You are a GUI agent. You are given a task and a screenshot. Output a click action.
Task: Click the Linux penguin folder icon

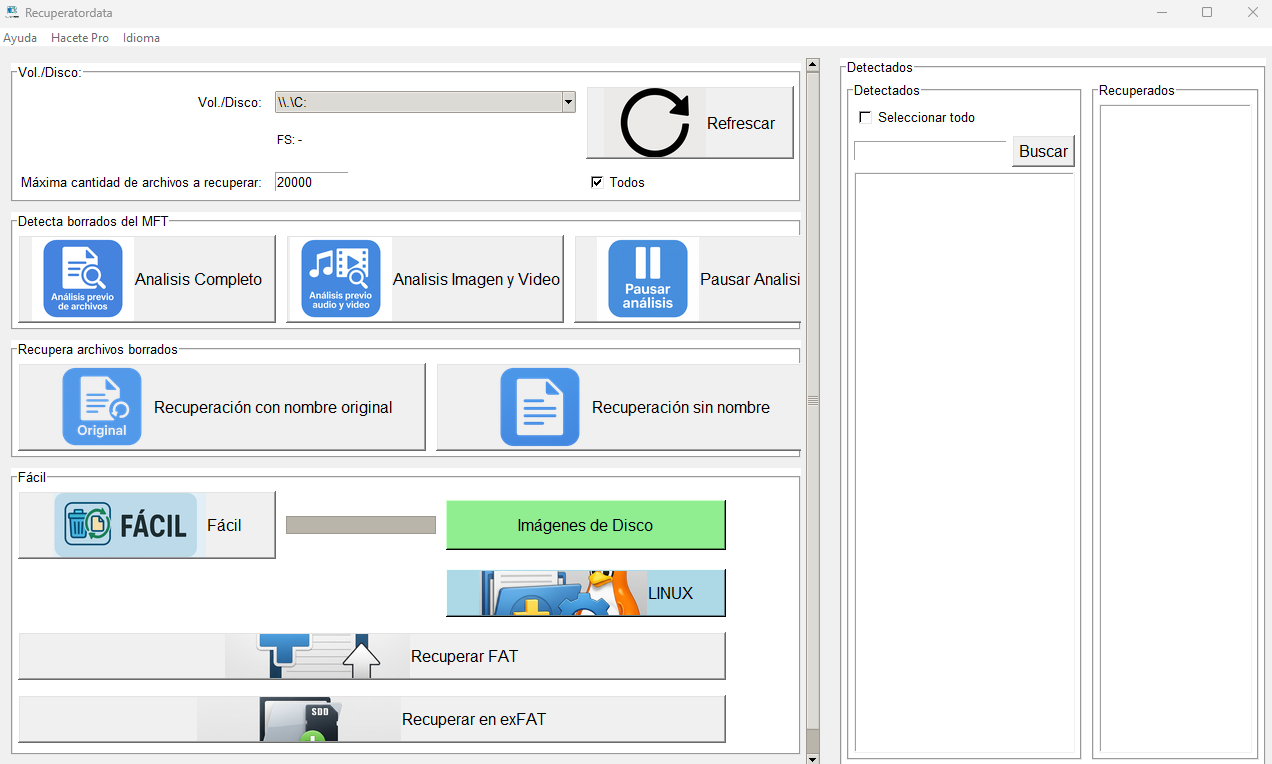click(561, 593)
